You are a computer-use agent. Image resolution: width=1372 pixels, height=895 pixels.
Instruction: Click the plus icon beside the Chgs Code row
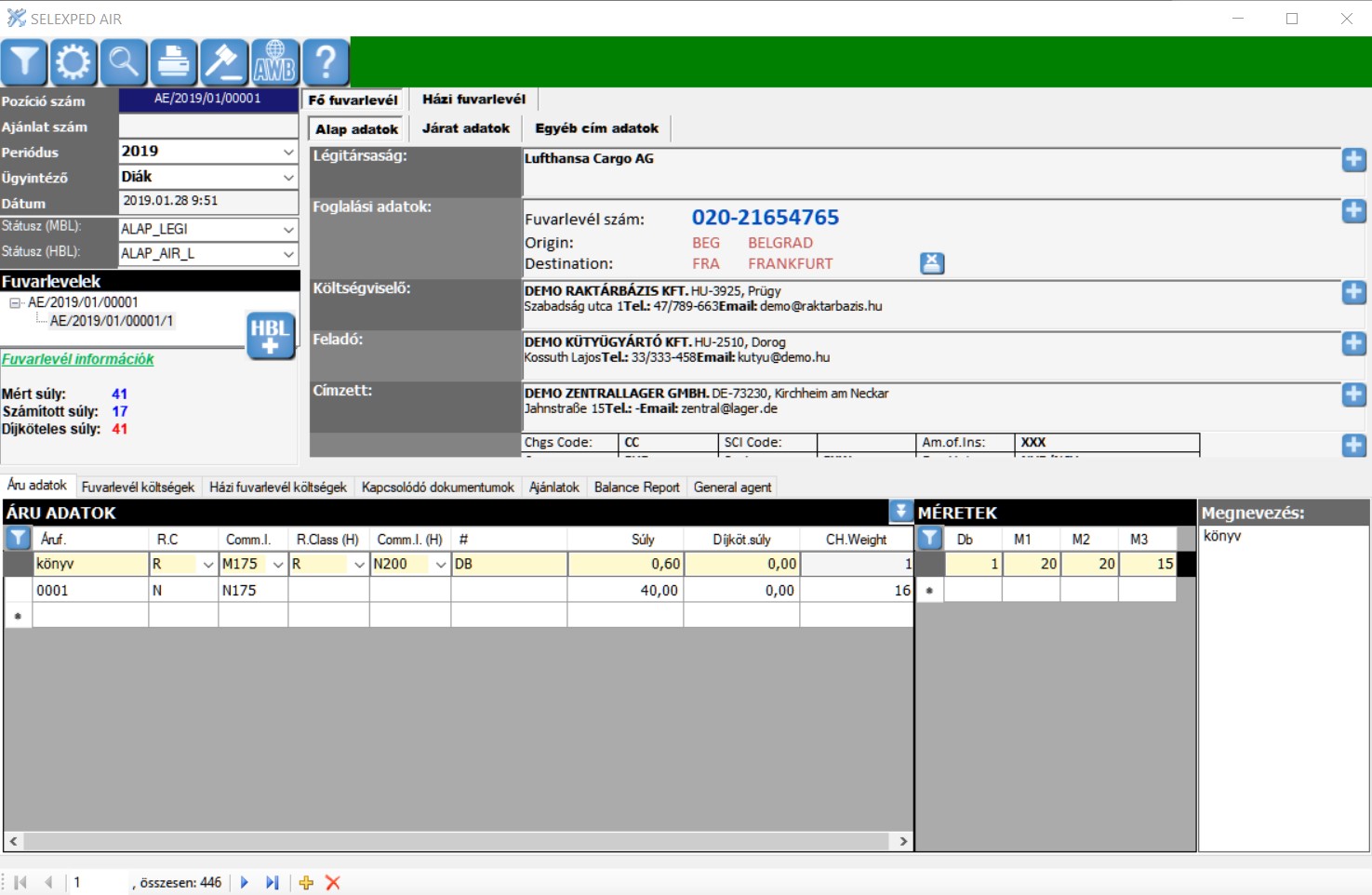coord(1353,446)
